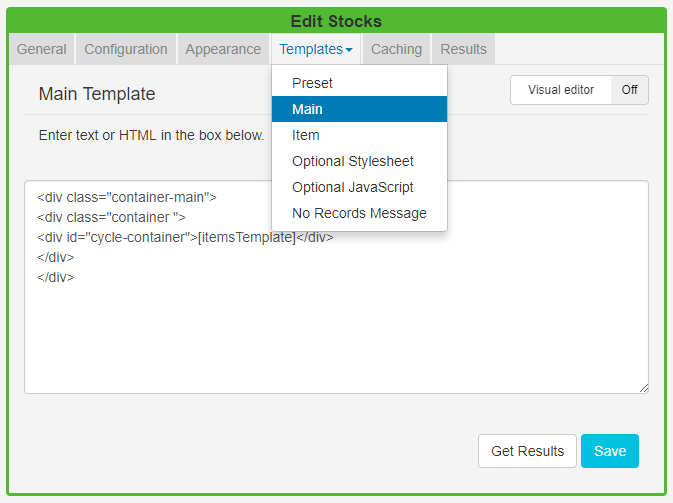Click the Edit Stocks title bar

tap(336, 21)
